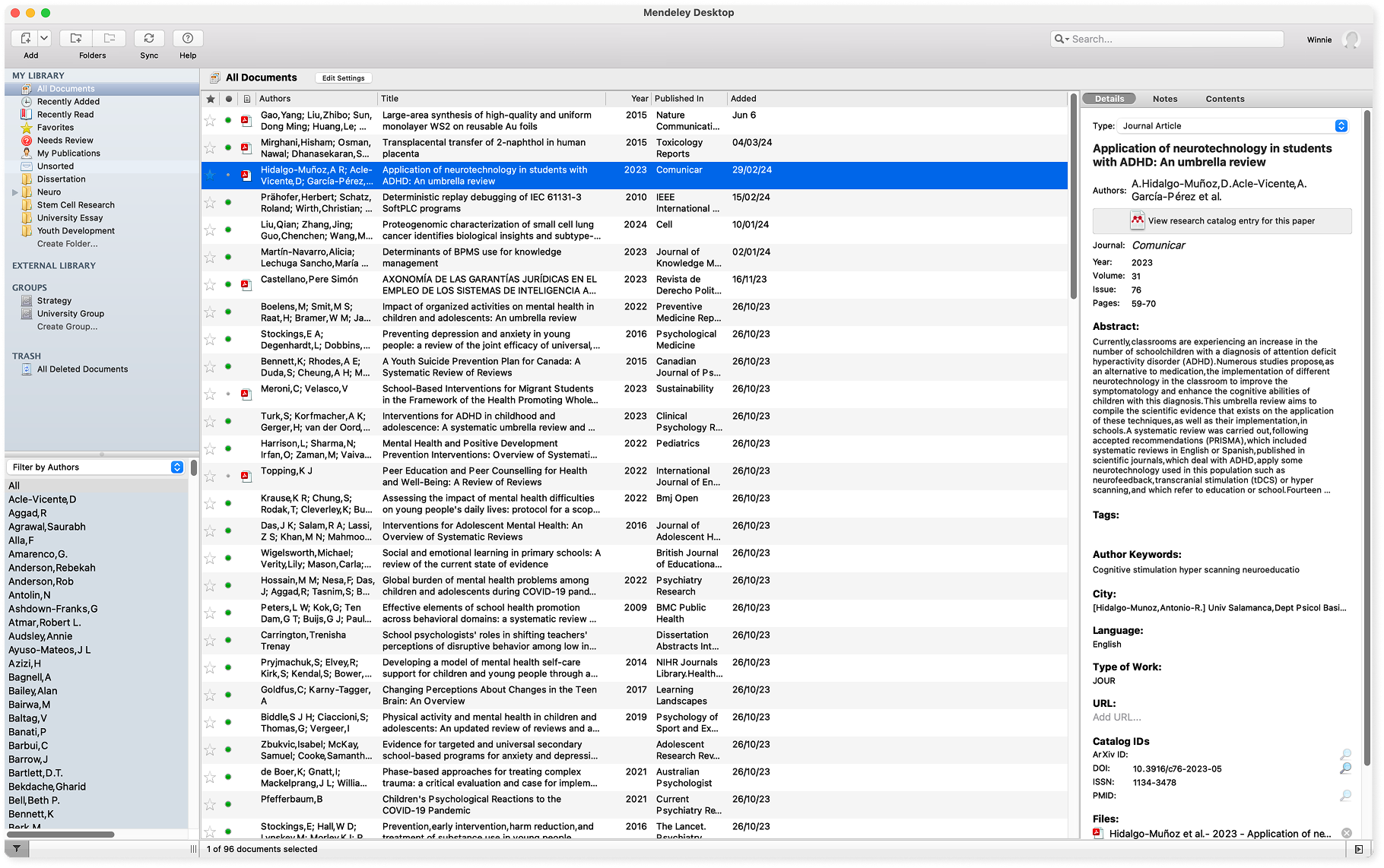Click the DOI lookup magnifier icon

[x=1345, y=768]
